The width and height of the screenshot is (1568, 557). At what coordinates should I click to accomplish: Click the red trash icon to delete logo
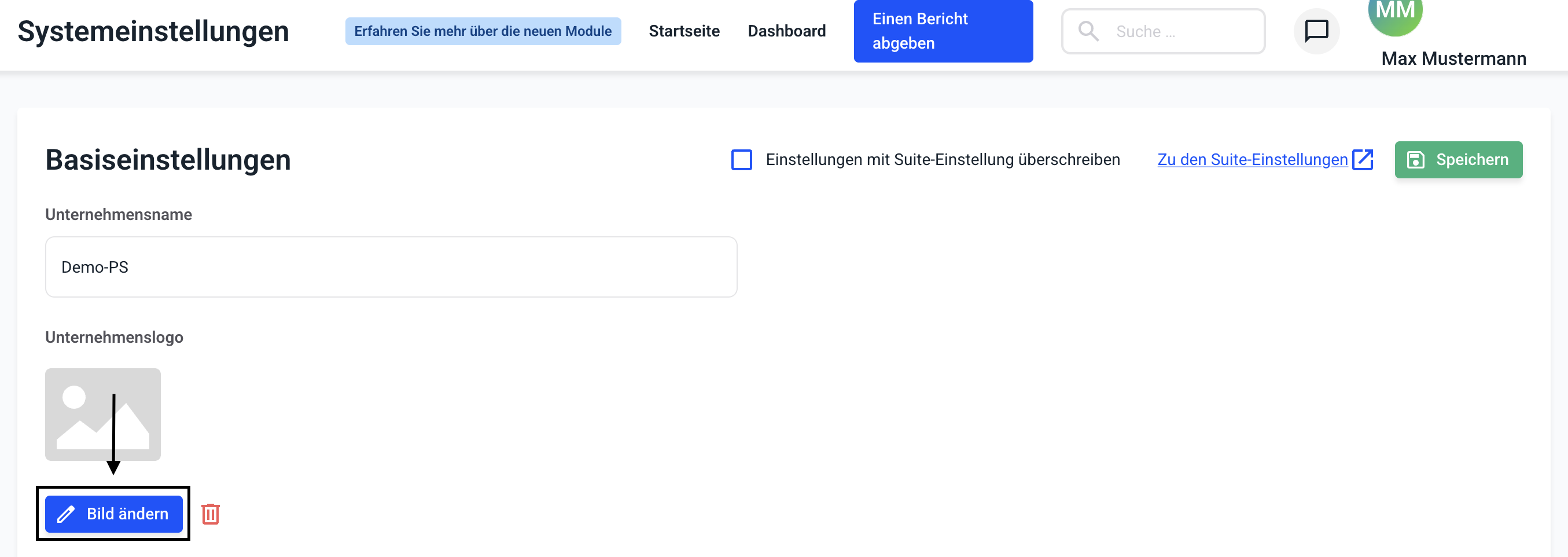211,514
